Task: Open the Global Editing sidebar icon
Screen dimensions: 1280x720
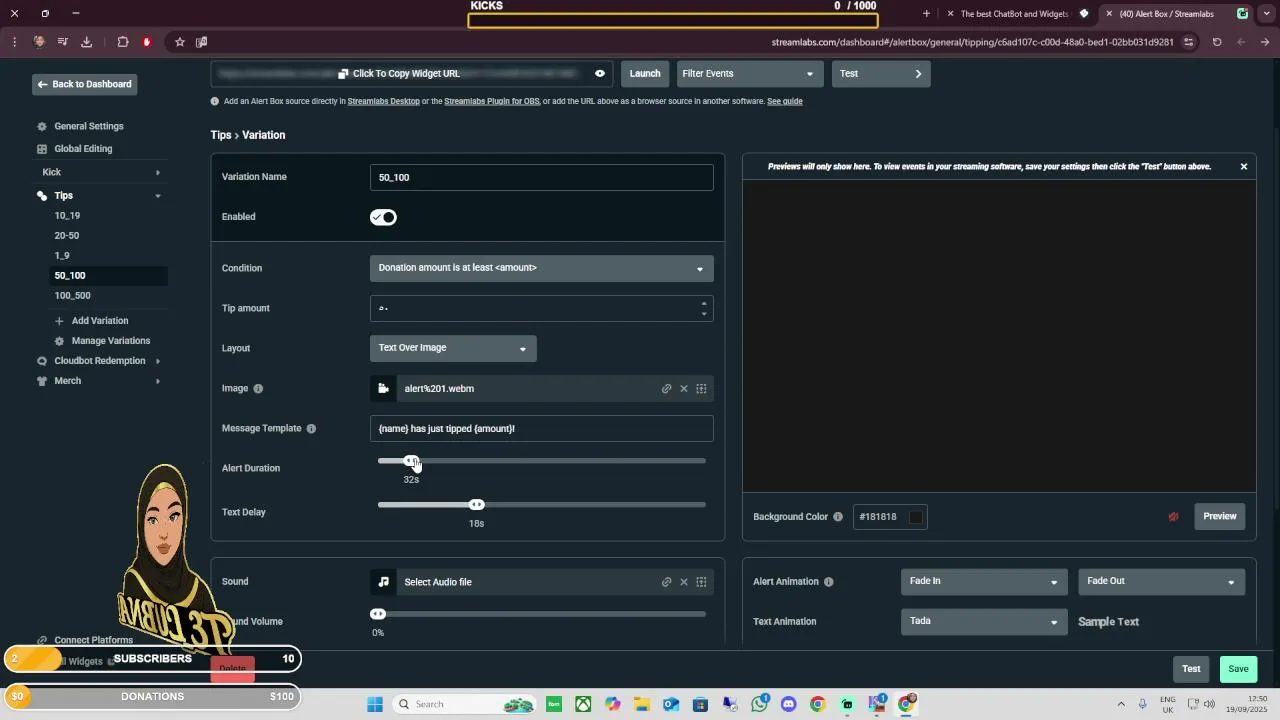Action: tap(42, 149)
